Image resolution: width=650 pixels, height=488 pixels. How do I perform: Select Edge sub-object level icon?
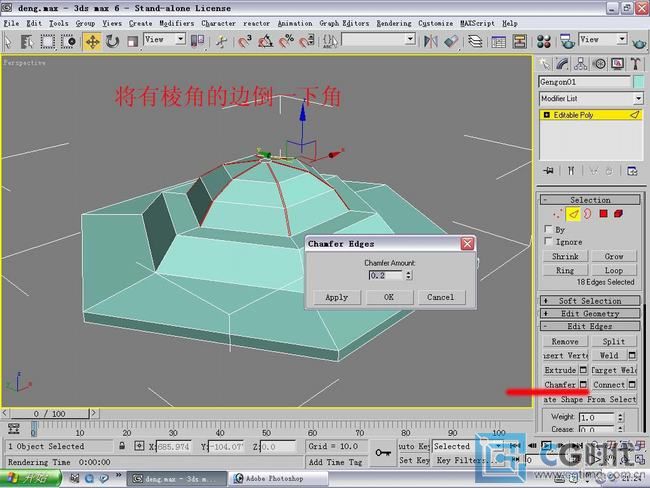click(573, 214)
